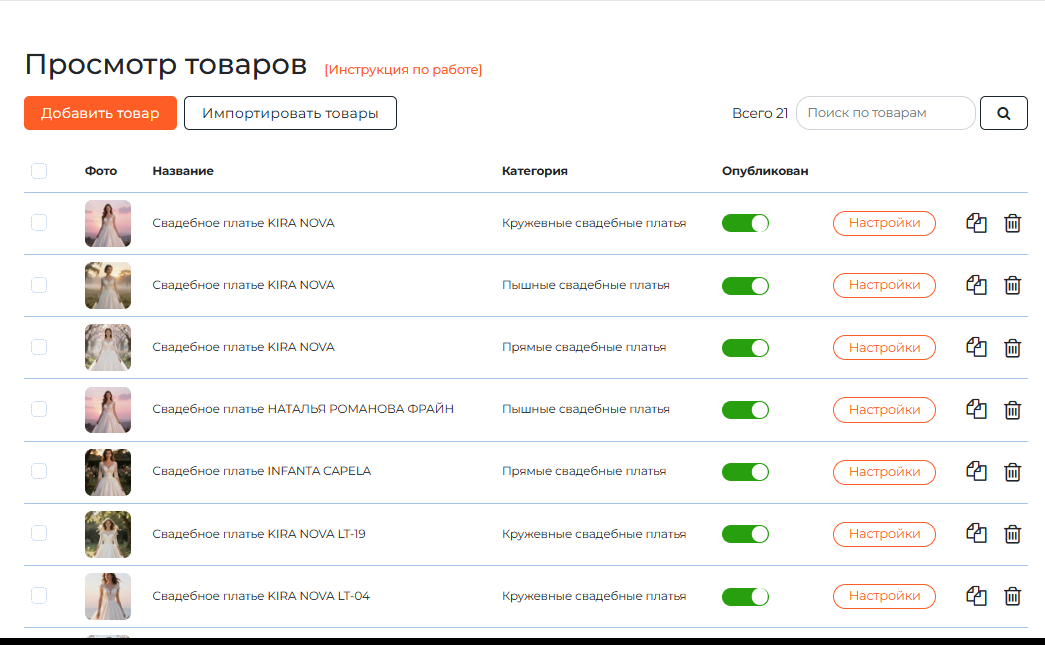Duplicate the INFANTA CAPELA dress
Image resolution: width=1045 pixels, height=645 pixels.
tap(976, 470)
